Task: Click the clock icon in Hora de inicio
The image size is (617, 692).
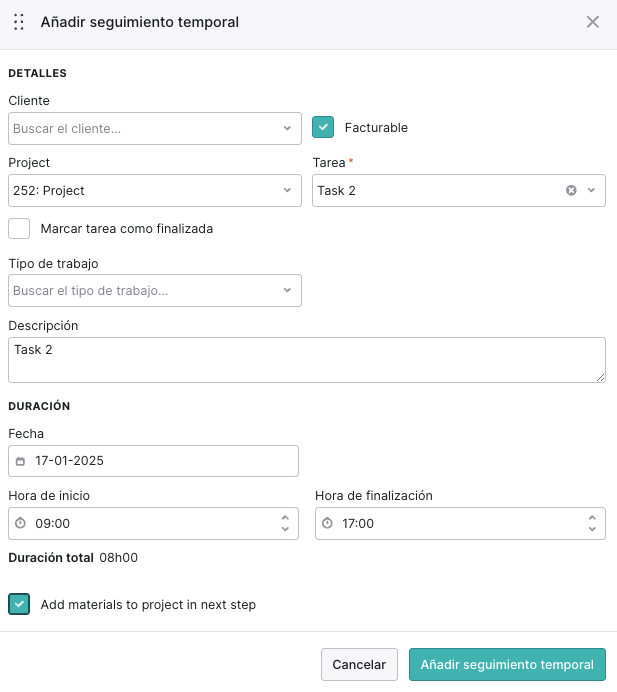Action: (20, 523)
